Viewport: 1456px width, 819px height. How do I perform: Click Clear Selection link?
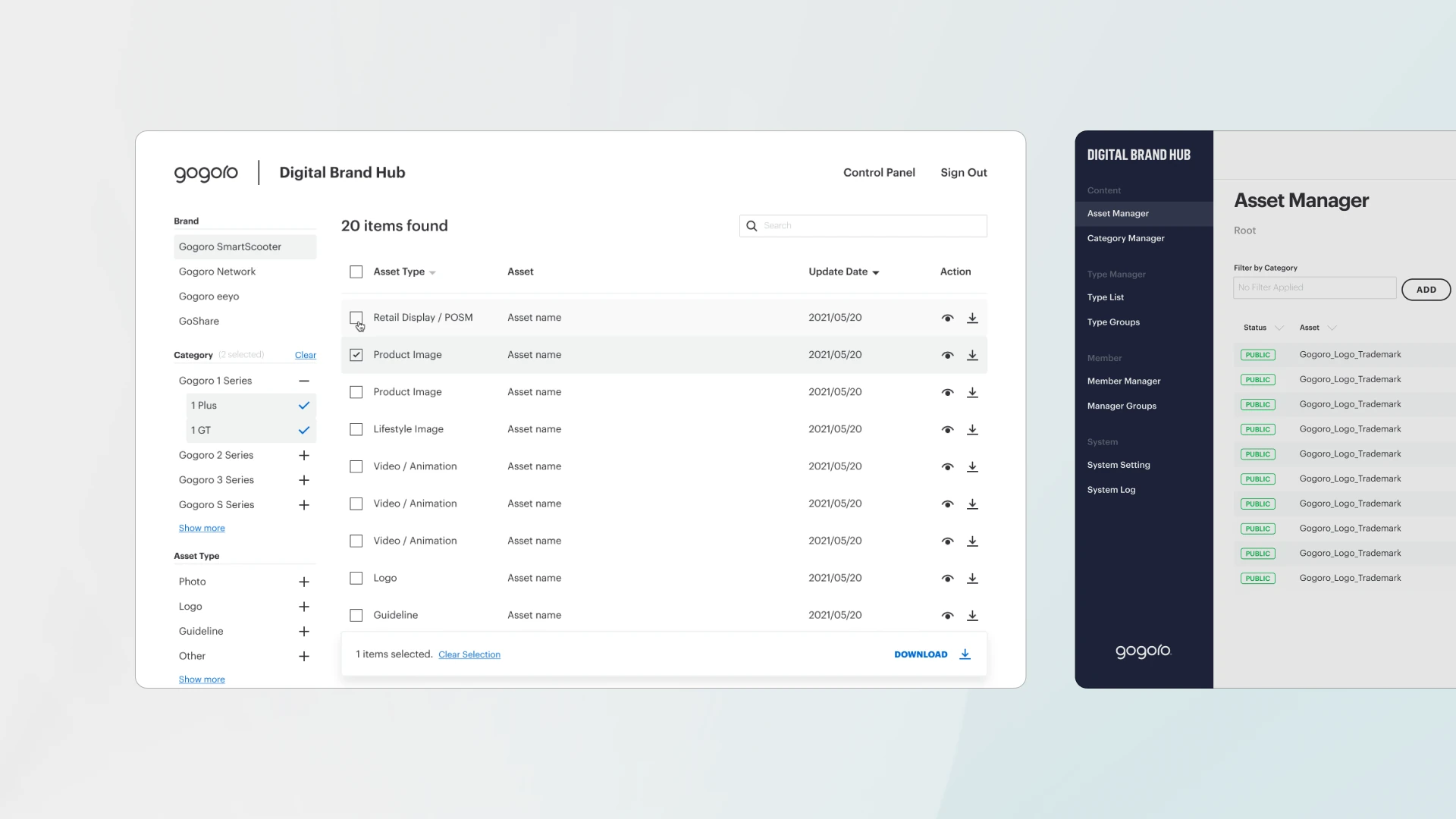pyautogui.click(x=469, y=654)
